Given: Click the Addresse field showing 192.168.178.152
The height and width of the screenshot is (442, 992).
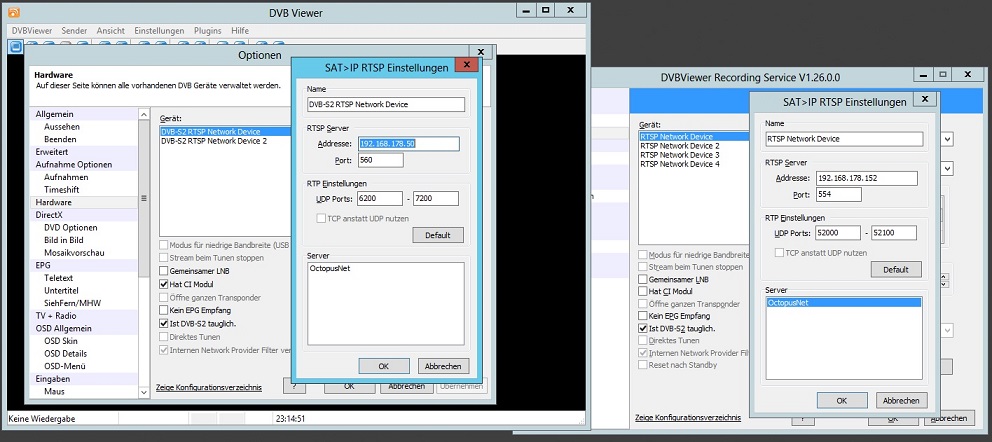Looking at the screenshot, I should tap(866, 178).
